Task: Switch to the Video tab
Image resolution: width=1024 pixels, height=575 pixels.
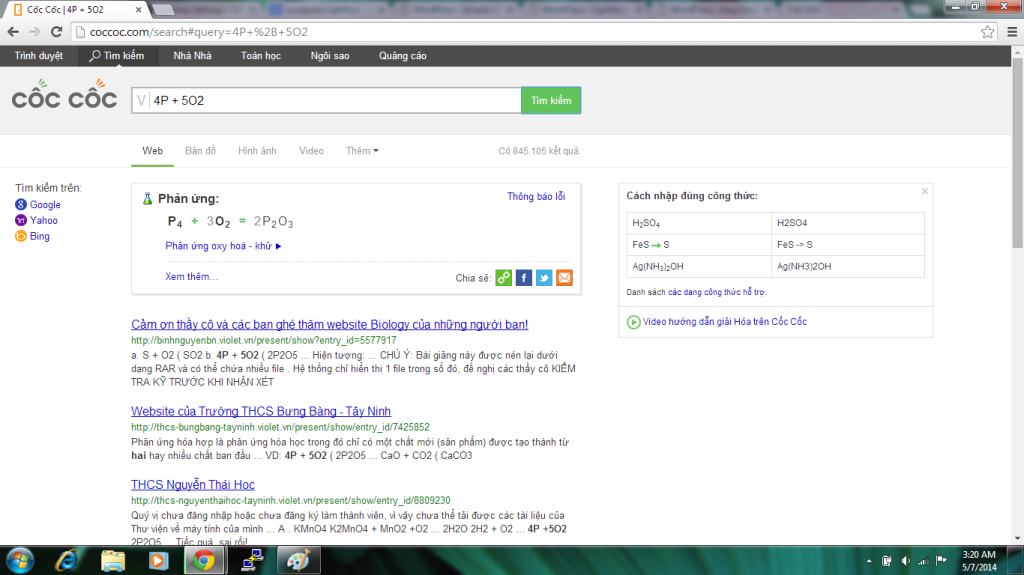Action: (x=311, y=151)
